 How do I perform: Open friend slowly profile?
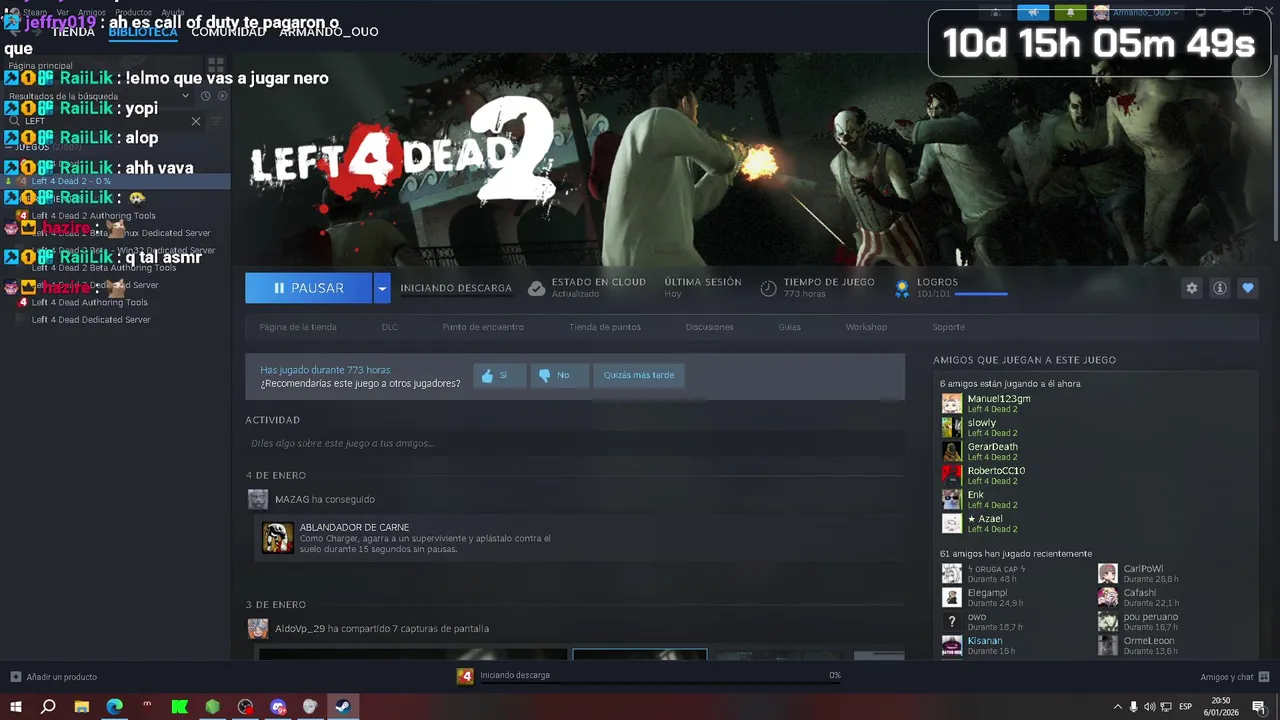pos(982,423)
